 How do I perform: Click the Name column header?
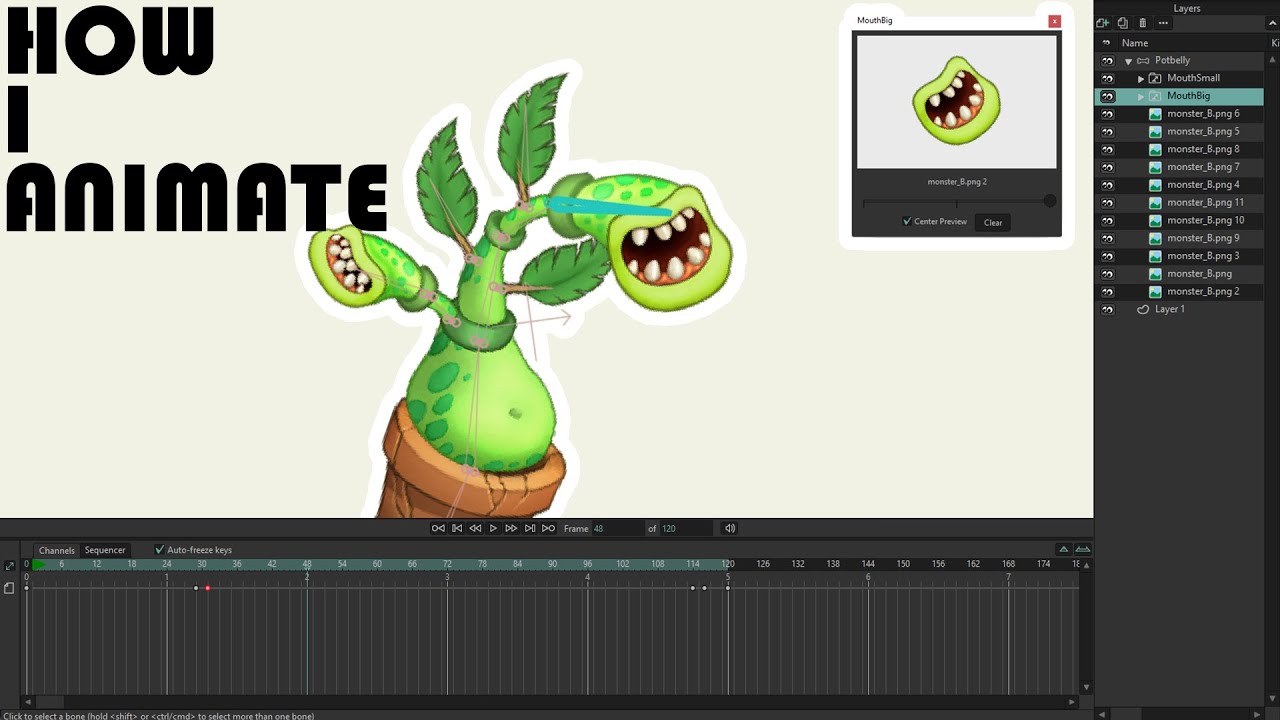(1135, 43)
